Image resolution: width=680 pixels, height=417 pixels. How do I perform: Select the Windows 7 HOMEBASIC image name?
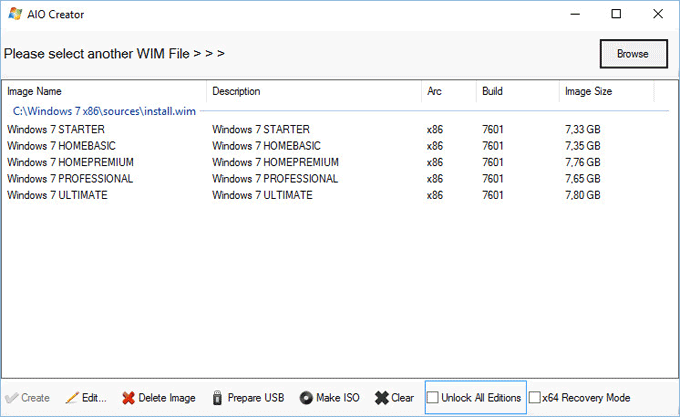coord(62,146)
